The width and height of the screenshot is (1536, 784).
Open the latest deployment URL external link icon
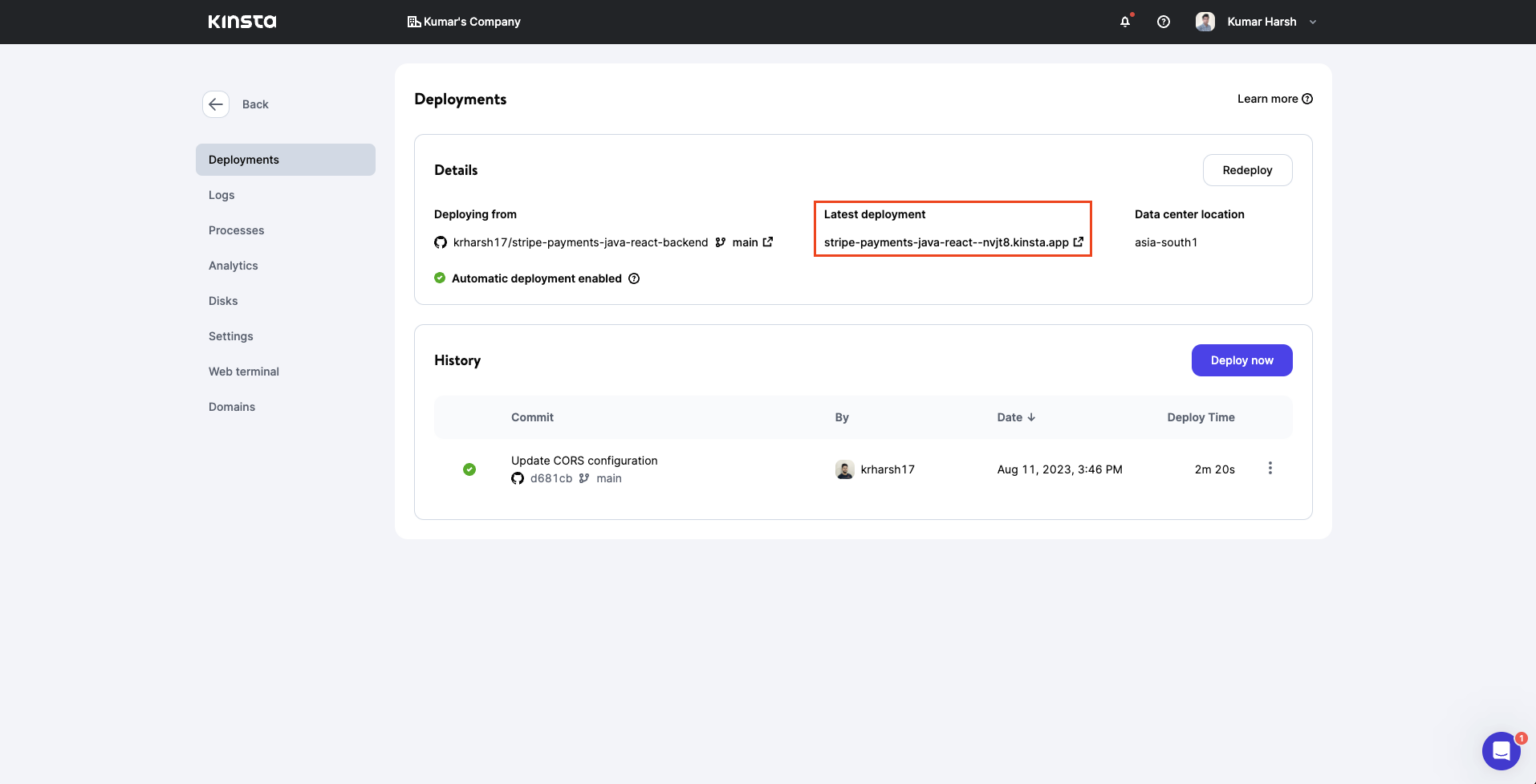[1078, 242]
